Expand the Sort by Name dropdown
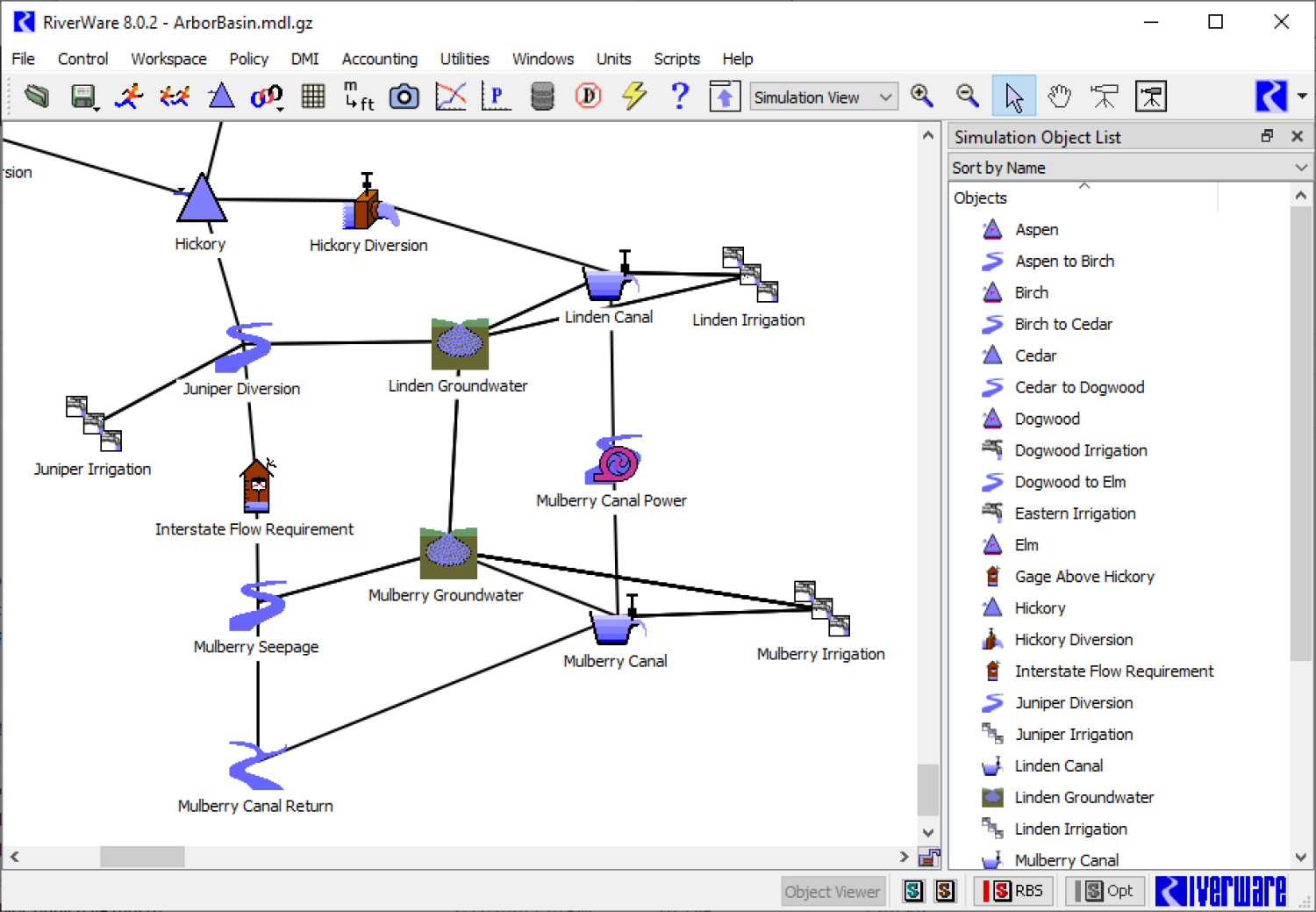Viewport: 1316px width, 912px height. click(1130, 168)
